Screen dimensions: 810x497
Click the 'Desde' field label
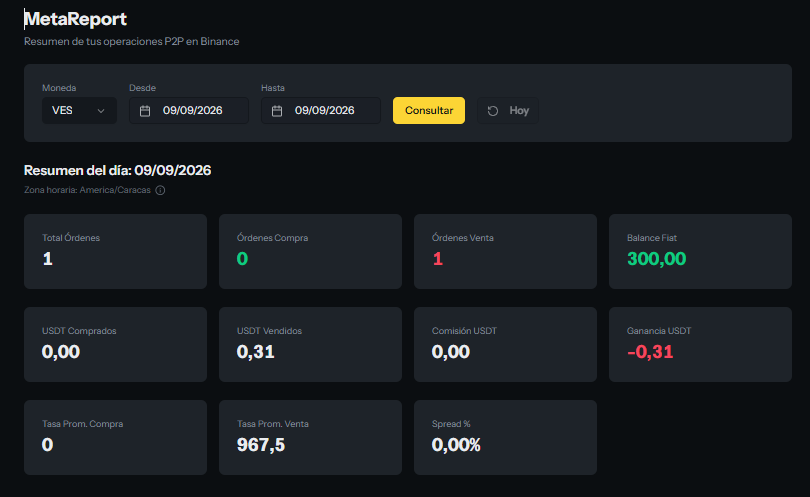143,88
